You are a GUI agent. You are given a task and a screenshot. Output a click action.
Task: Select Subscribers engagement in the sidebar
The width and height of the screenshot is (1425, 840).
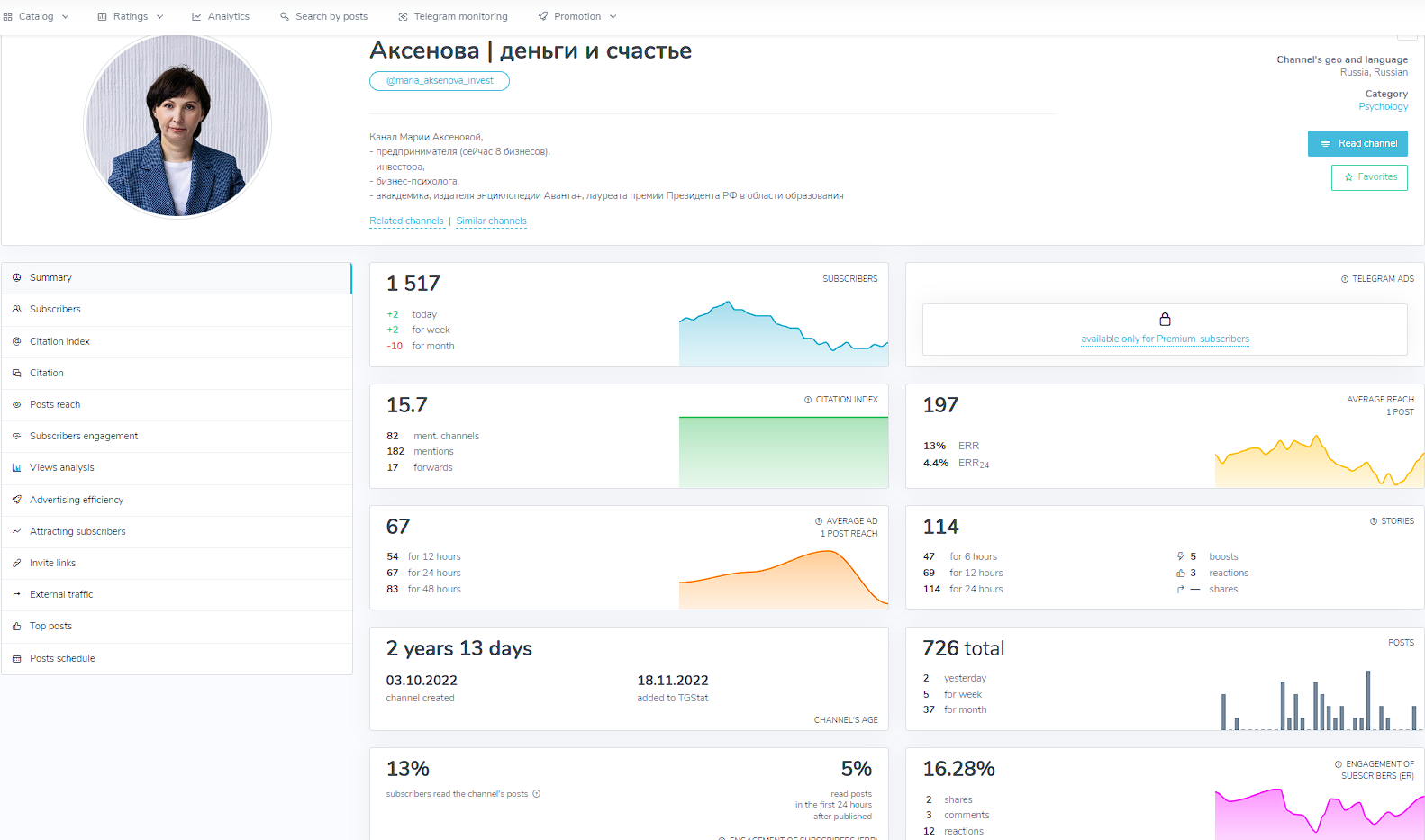tap(84, 436)
